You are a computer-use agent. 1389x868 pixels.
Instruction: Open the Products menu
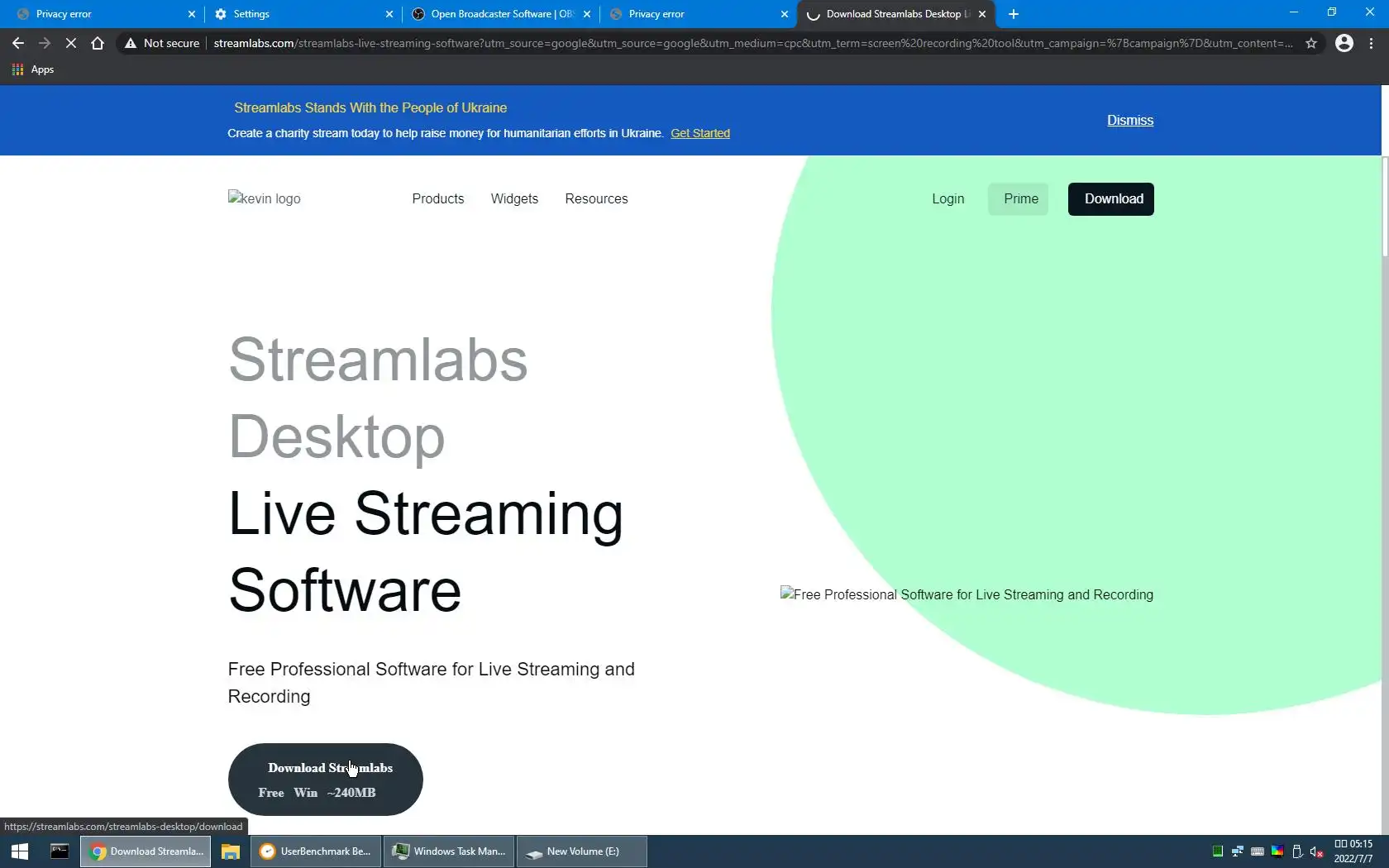click(x=438, y=199)
